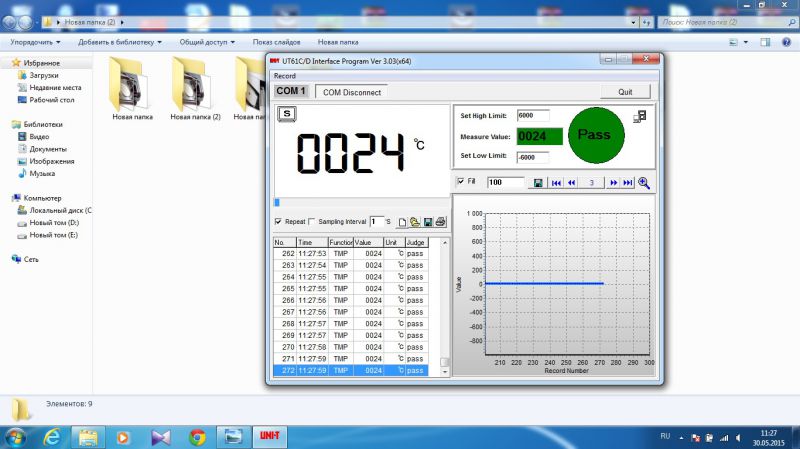
Task: Go to next graph page
Action: (x=614, y=183)
